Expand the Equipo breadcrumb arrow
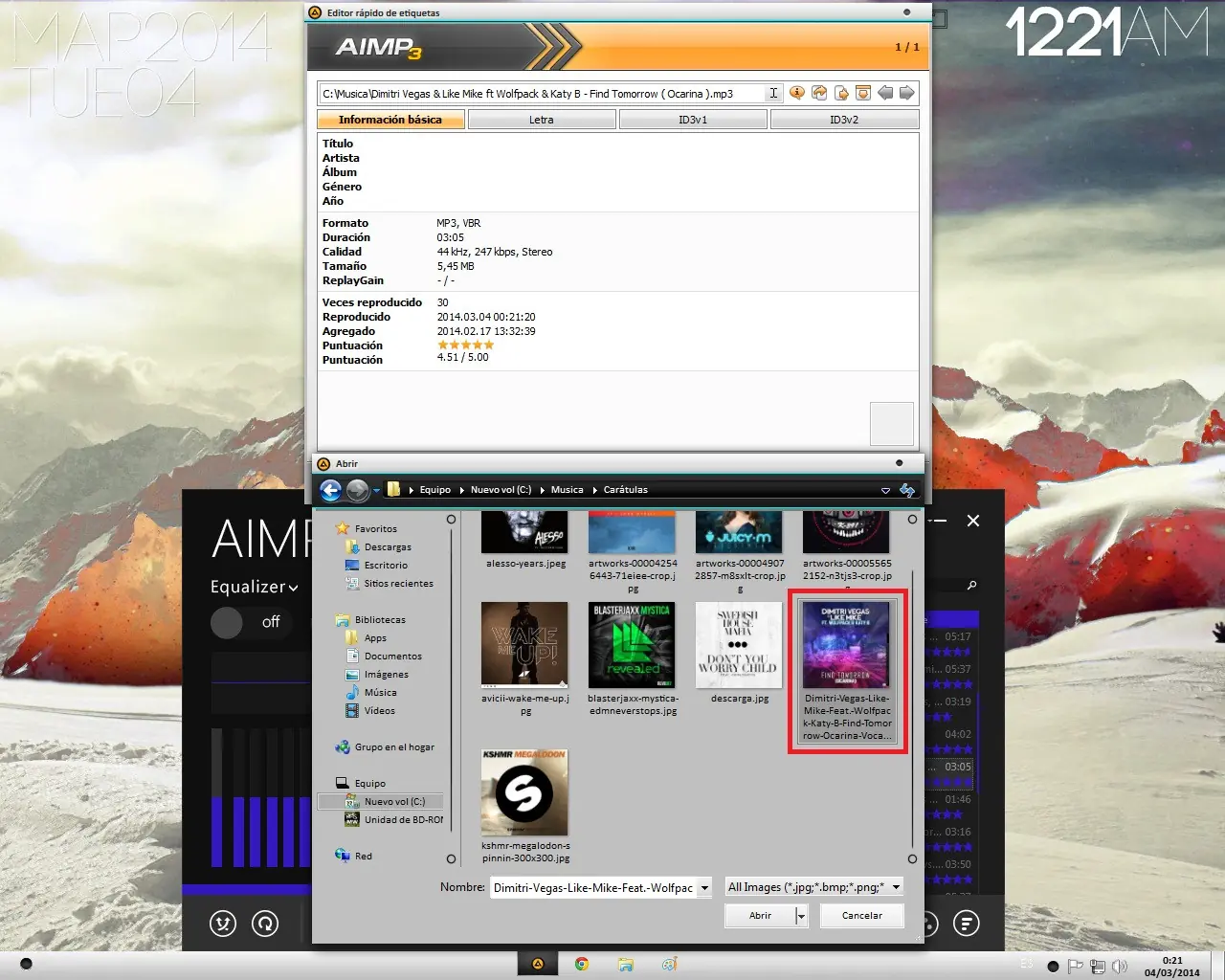 coord(411,490)
